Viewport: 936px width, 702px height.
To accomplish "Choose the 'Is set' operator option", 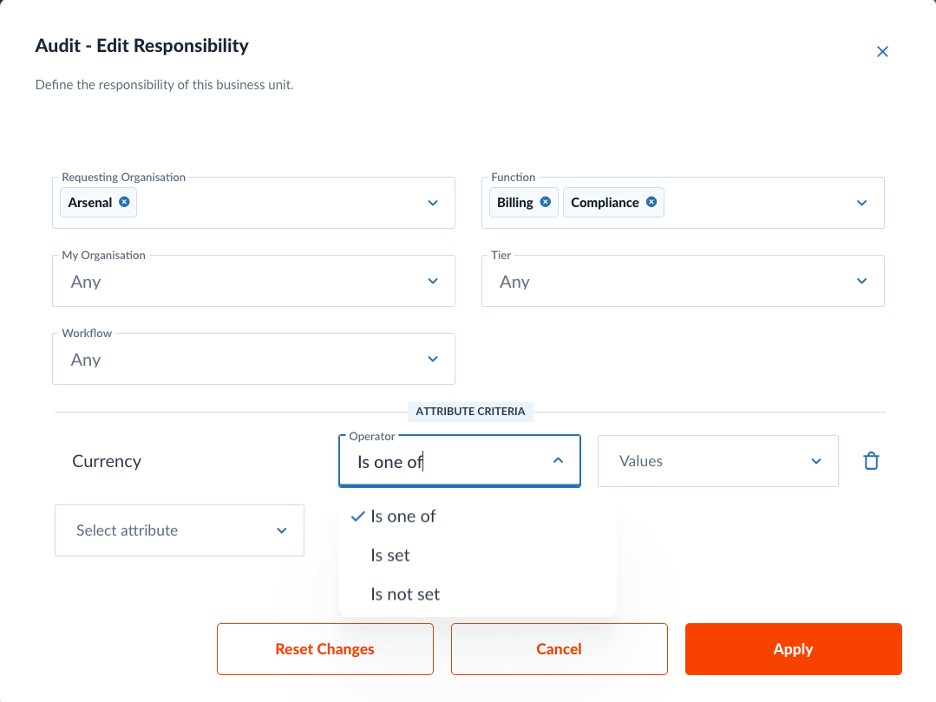I will 478,555.
